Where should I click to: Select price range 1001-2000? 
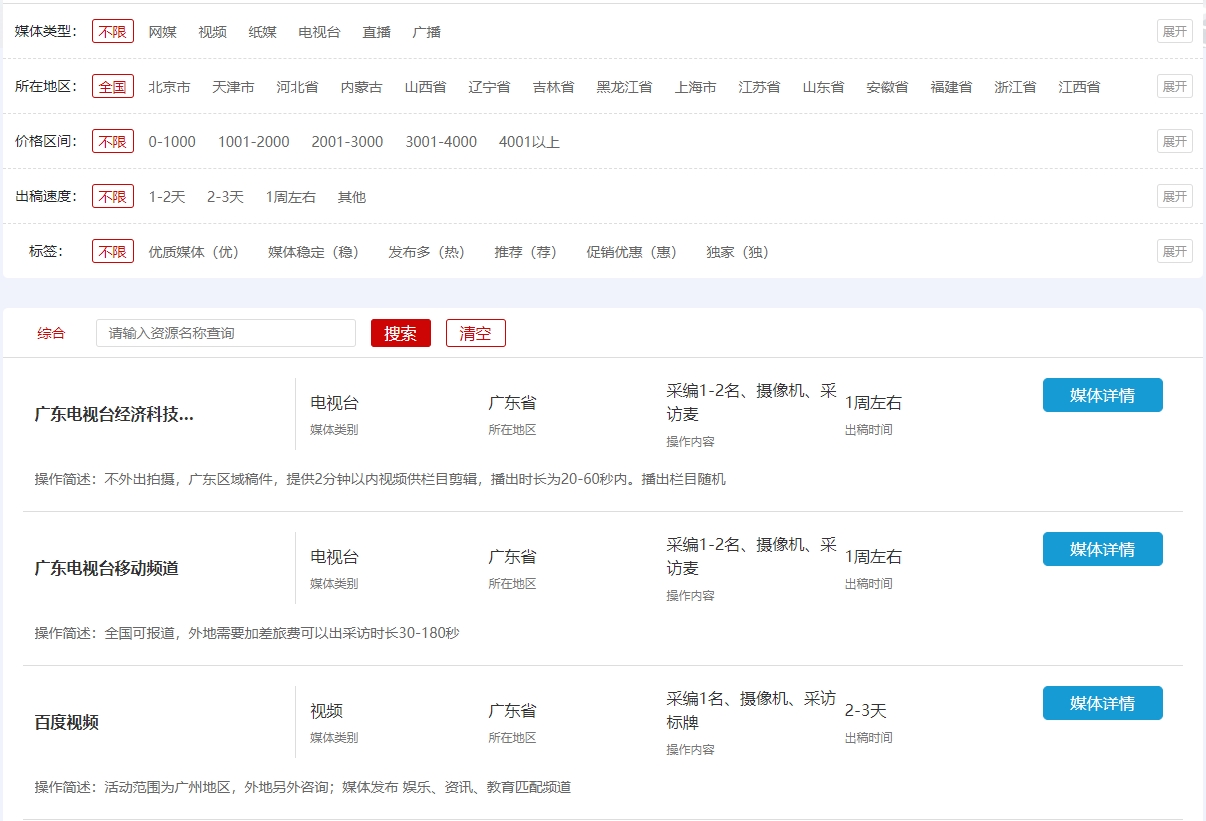(x=253, y=142)
